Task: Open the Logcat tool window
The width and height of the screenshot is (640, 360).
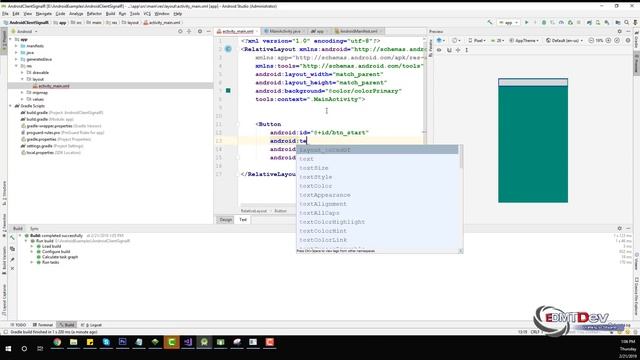Action: [91, 325]
